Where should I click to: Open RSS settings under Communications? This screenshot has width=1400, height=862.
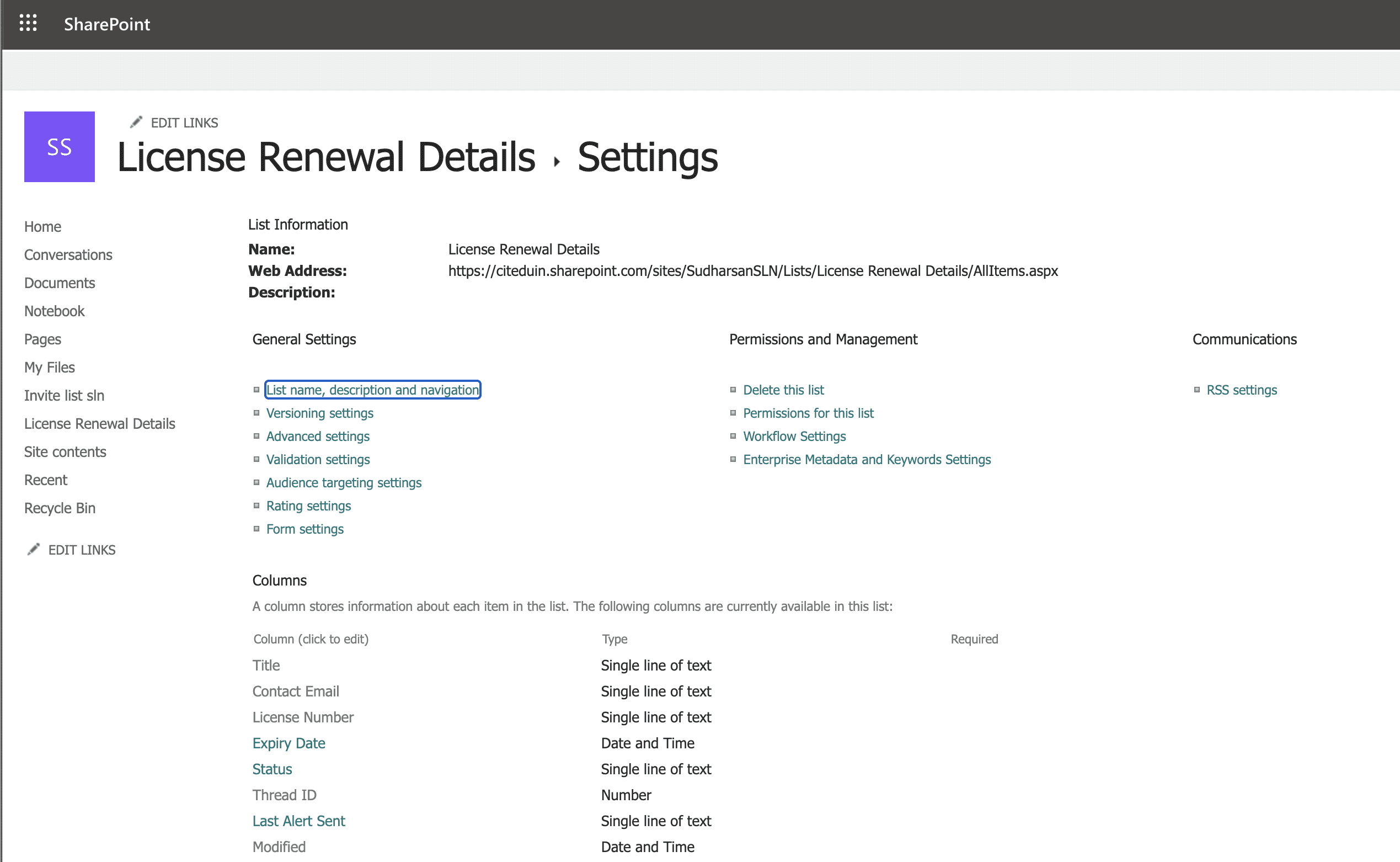(1242, 390)
